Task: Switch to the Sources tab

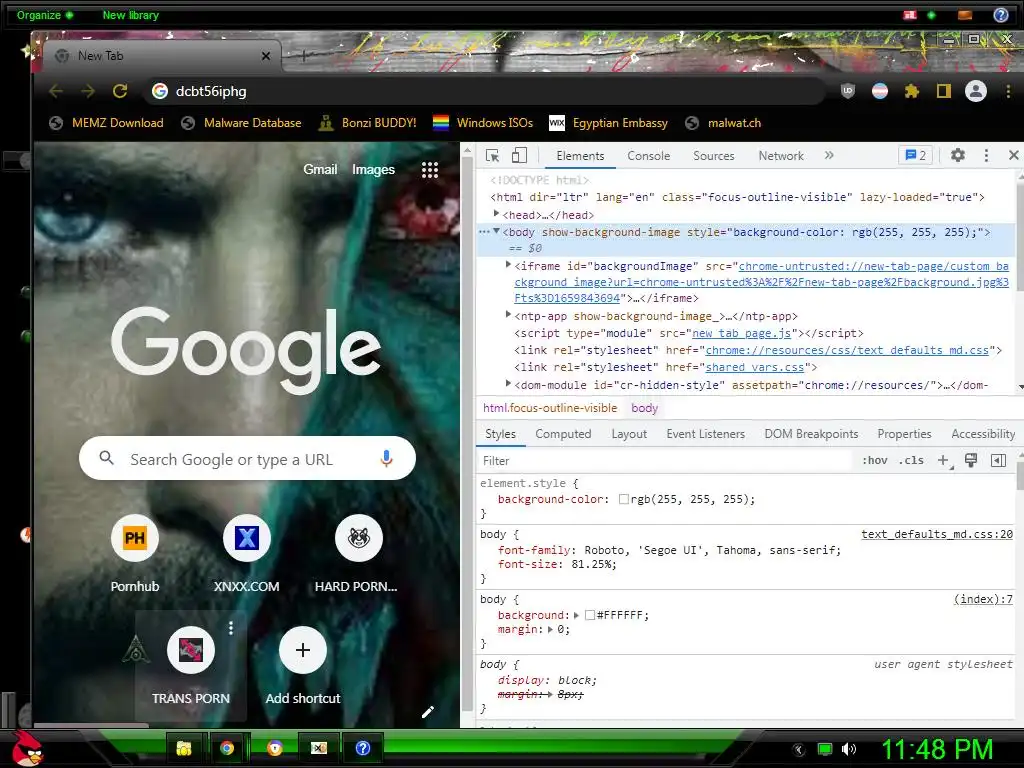Action: 714,156
